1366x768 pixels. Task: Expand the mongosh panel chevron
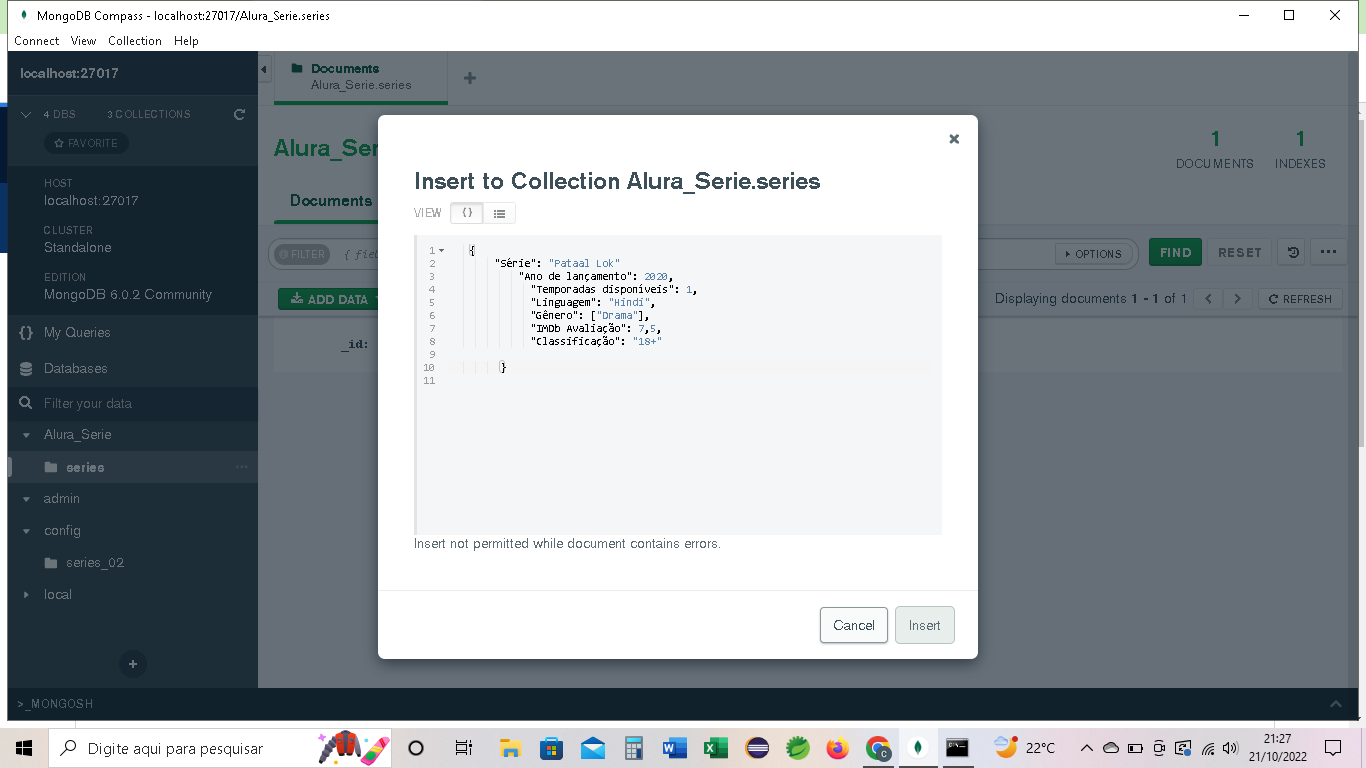pyautogui.click(x=1336, y=704)
